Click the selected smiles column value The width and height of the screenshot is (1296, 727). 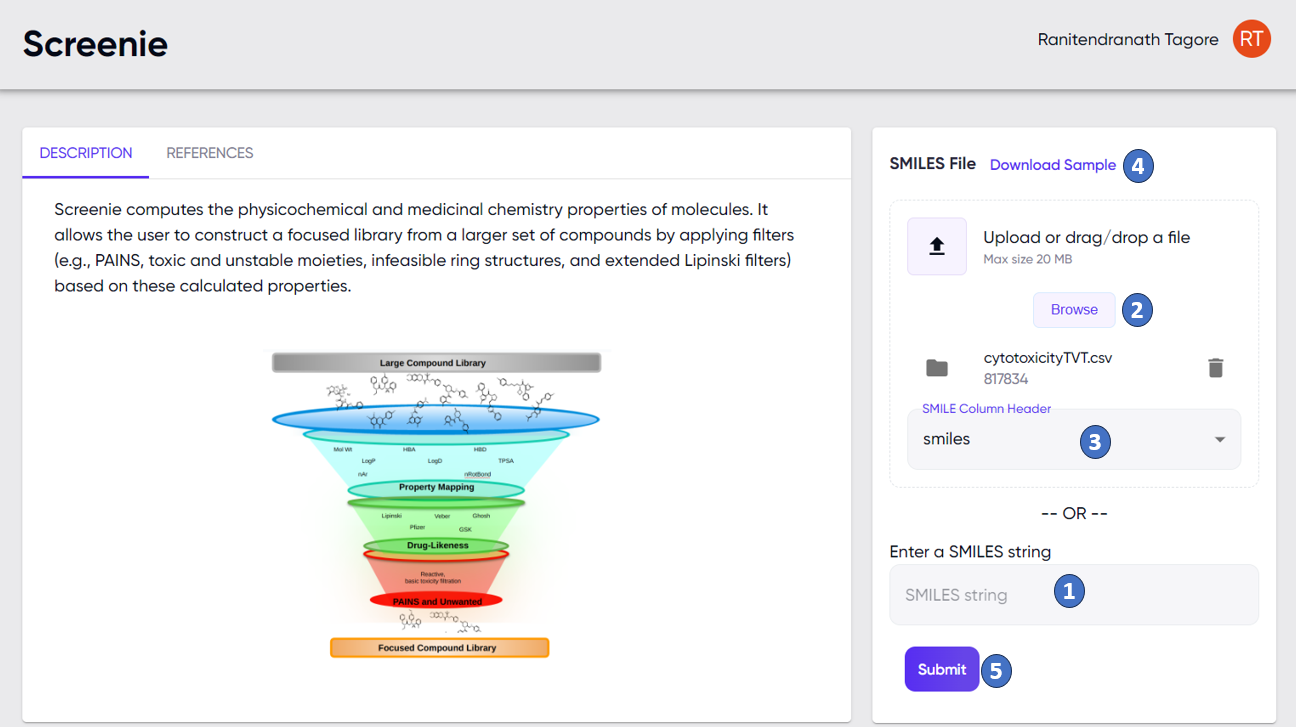coord(947,439)
